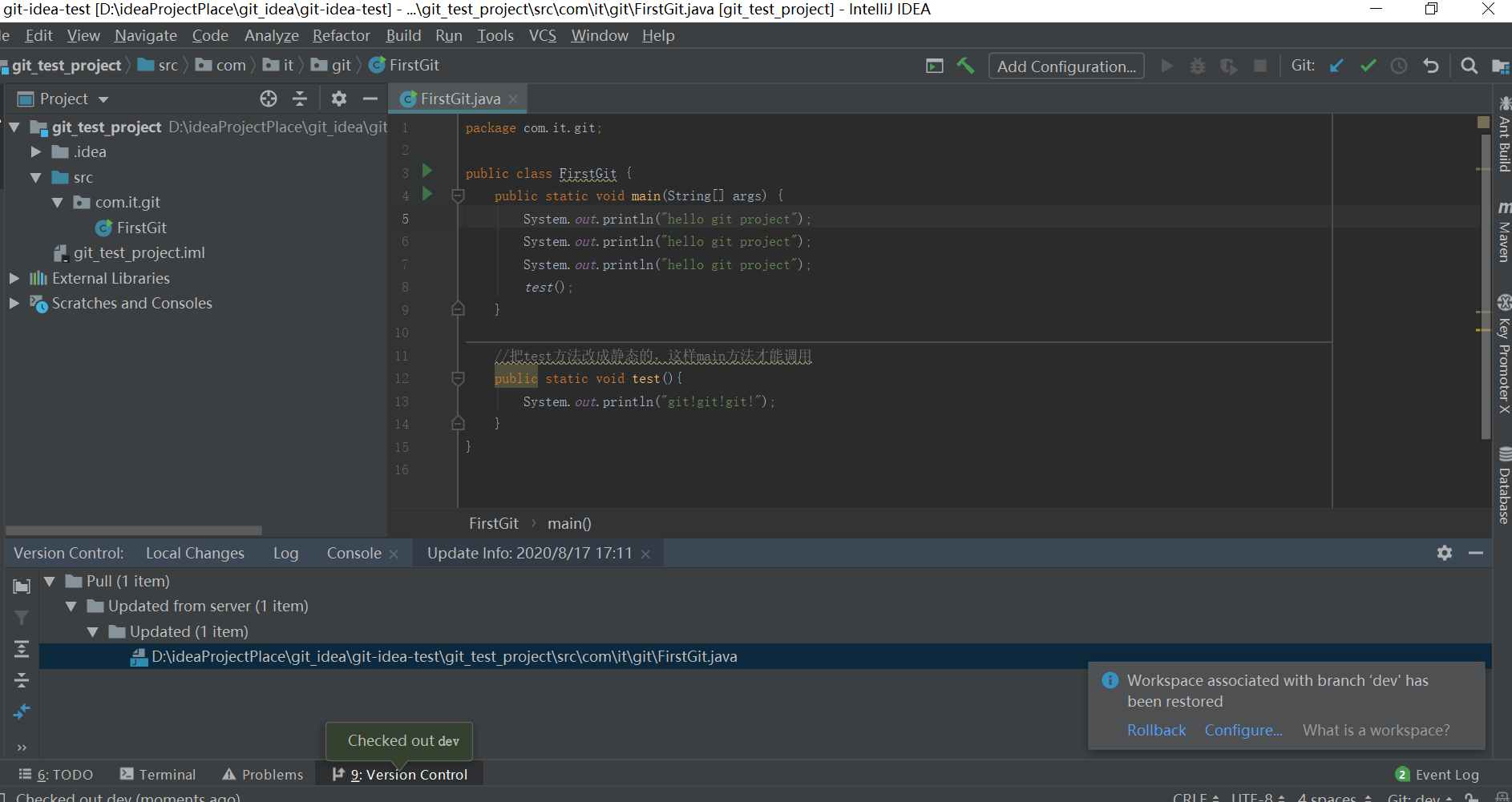Viewport: 1512px width, 802px height.
Task: Click the Git Update Project blue arrow
Action: [1336, 66]
